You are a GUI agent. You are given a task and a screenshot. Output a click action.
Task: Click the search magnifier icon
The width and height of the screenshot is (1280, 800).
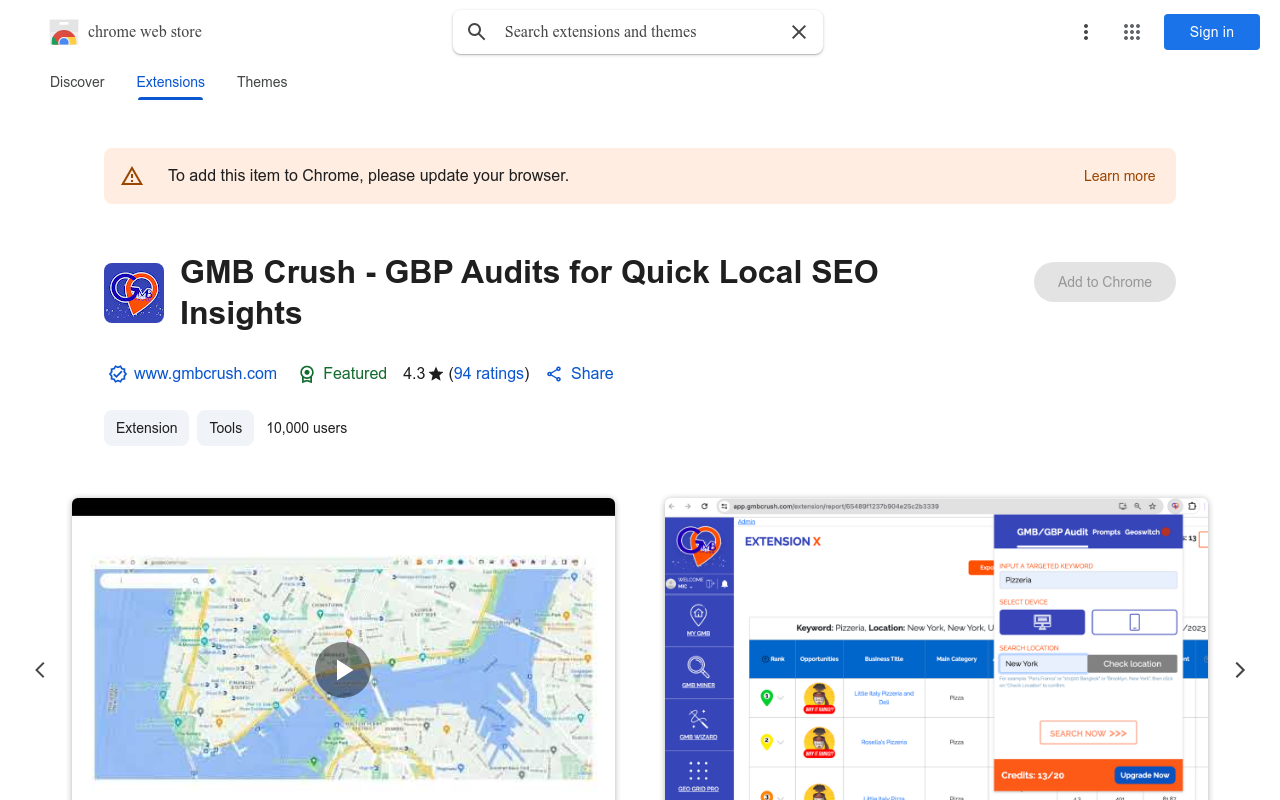pos(477,32)
